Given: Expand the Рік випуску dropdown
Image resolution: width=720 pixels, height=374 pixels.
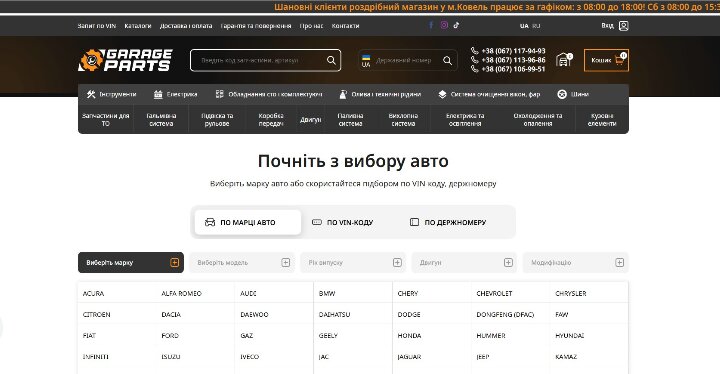Looking at the screenshot, I should click(x=353, y=262).
